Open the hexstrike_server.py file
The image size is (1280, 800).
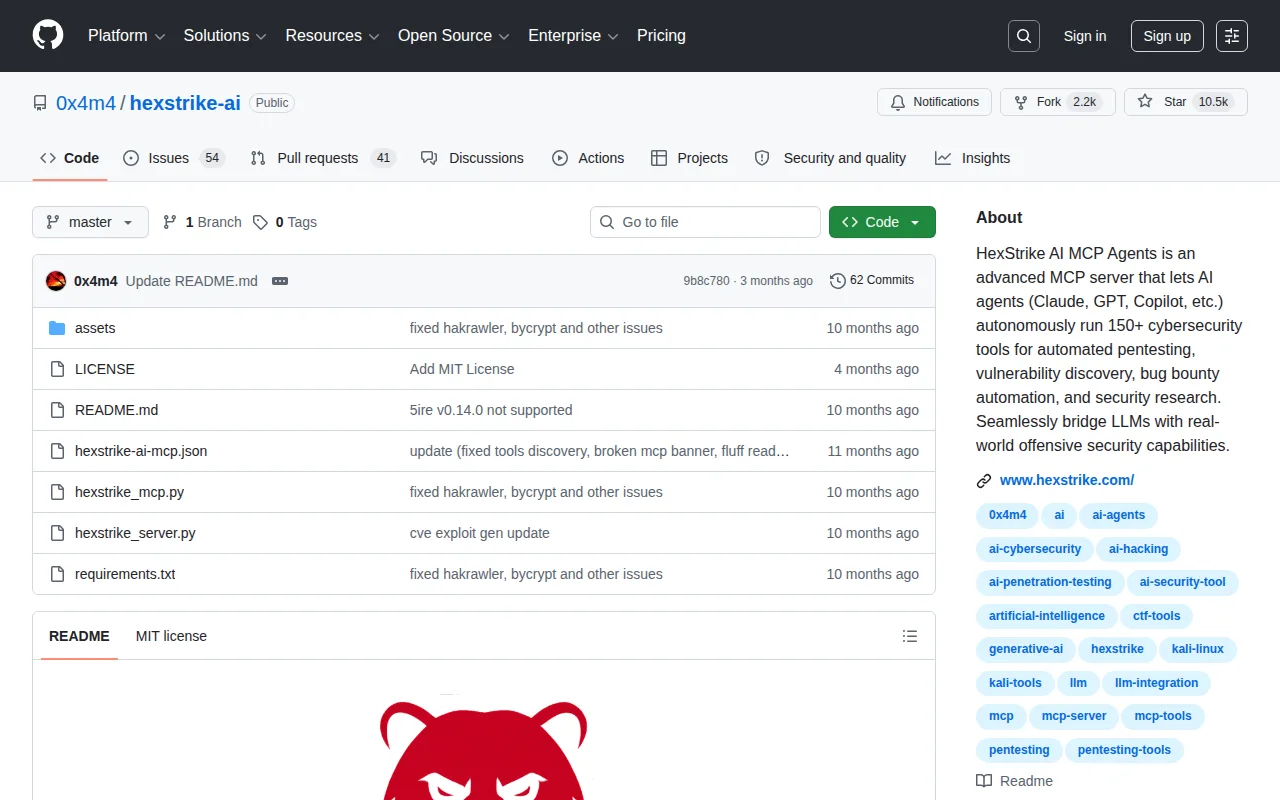coord(135,533)
